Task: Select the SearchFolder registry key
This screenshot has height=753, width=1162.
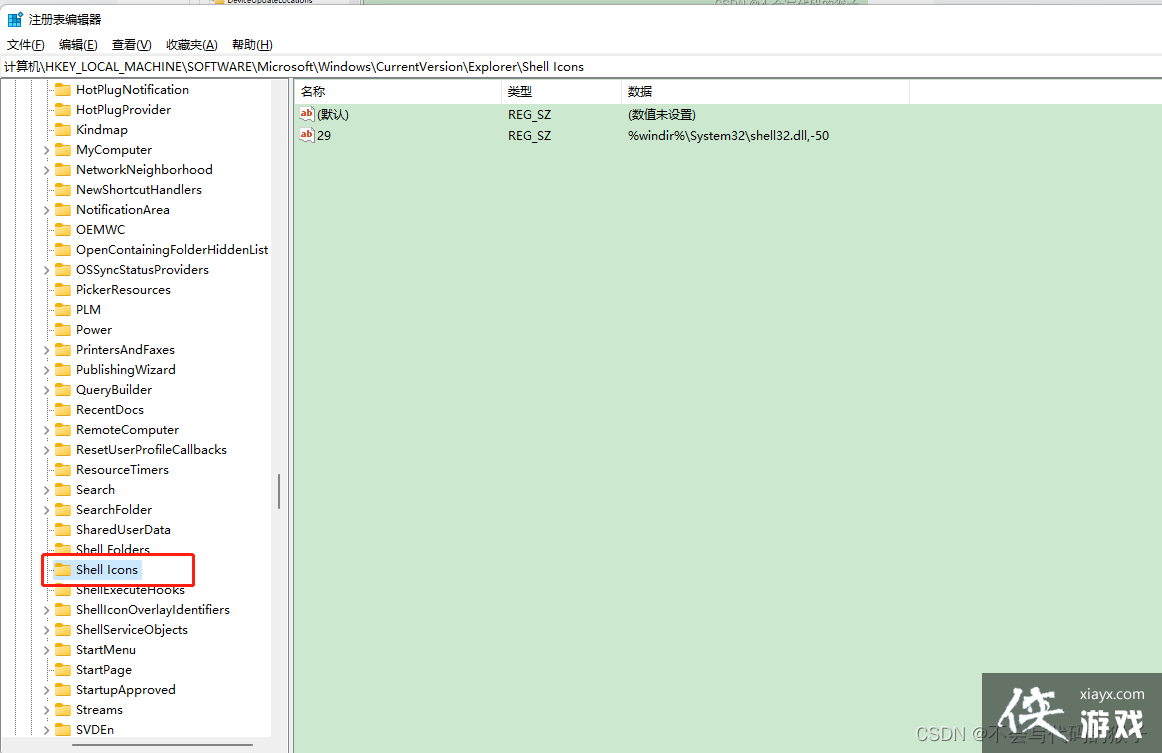Action: (114, 510)
